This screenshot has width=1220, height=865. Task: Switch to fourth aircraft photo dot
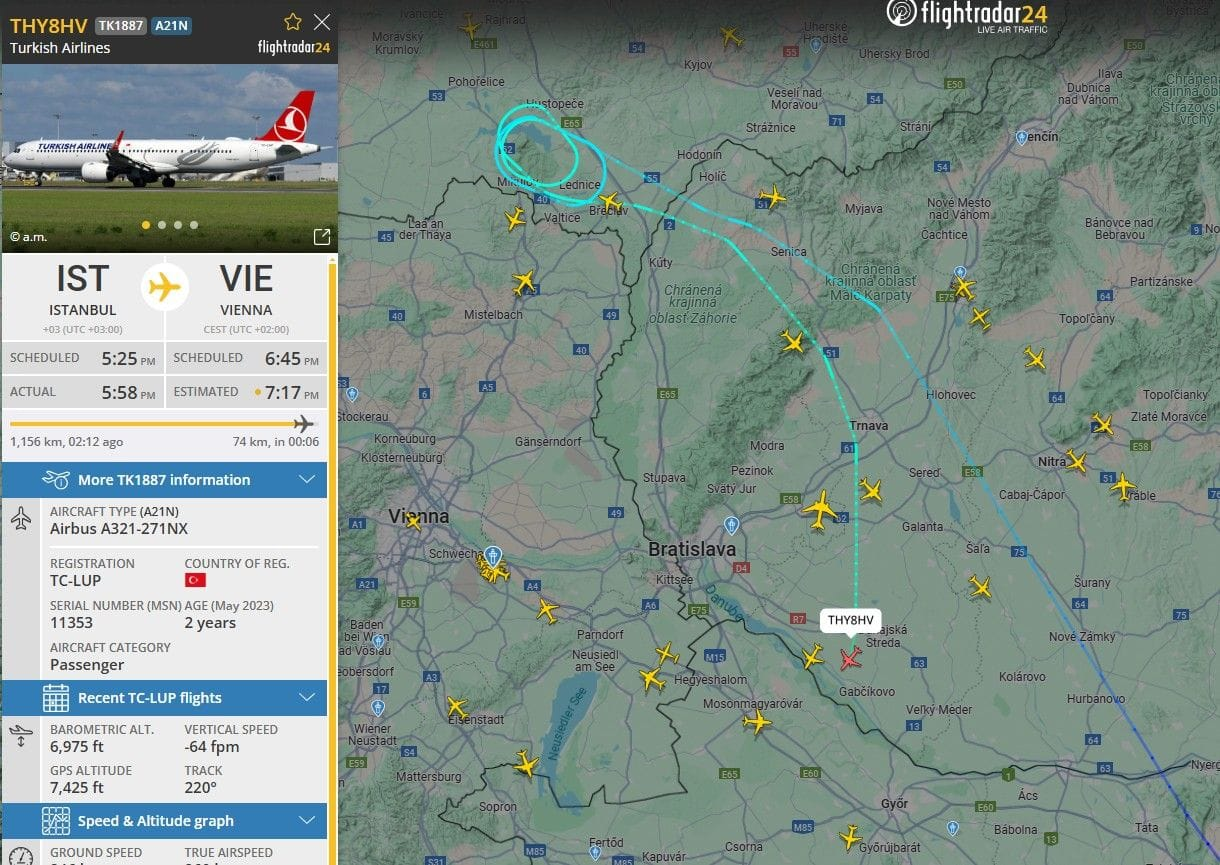194,225
